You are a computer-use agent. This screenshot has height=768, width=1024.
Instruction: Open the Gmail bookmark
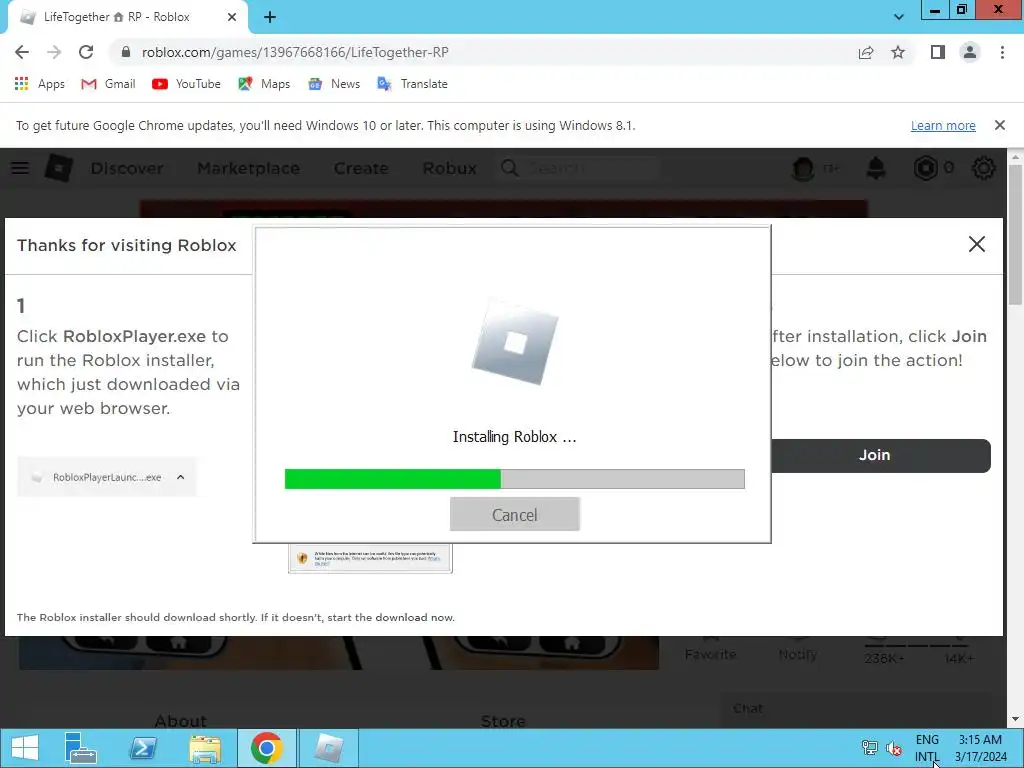pos(108,84)
